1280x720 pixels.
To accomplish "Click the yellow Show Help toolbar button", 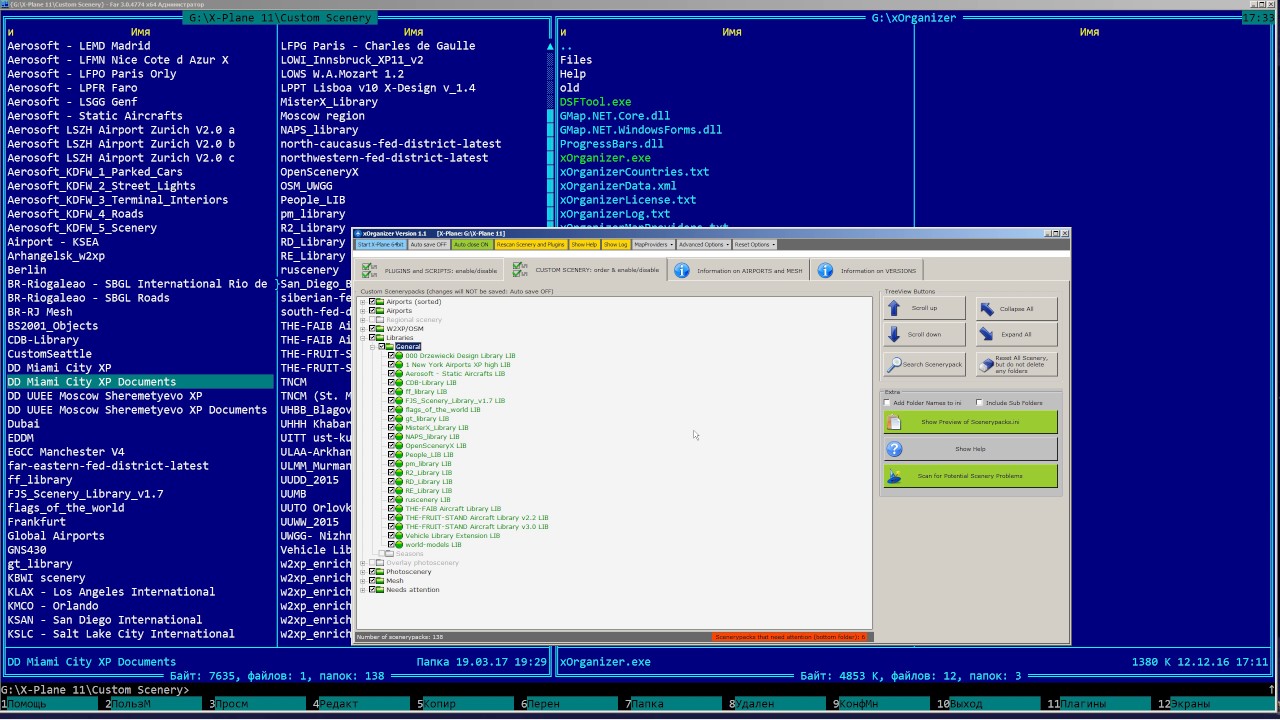I will click(585, 244).
